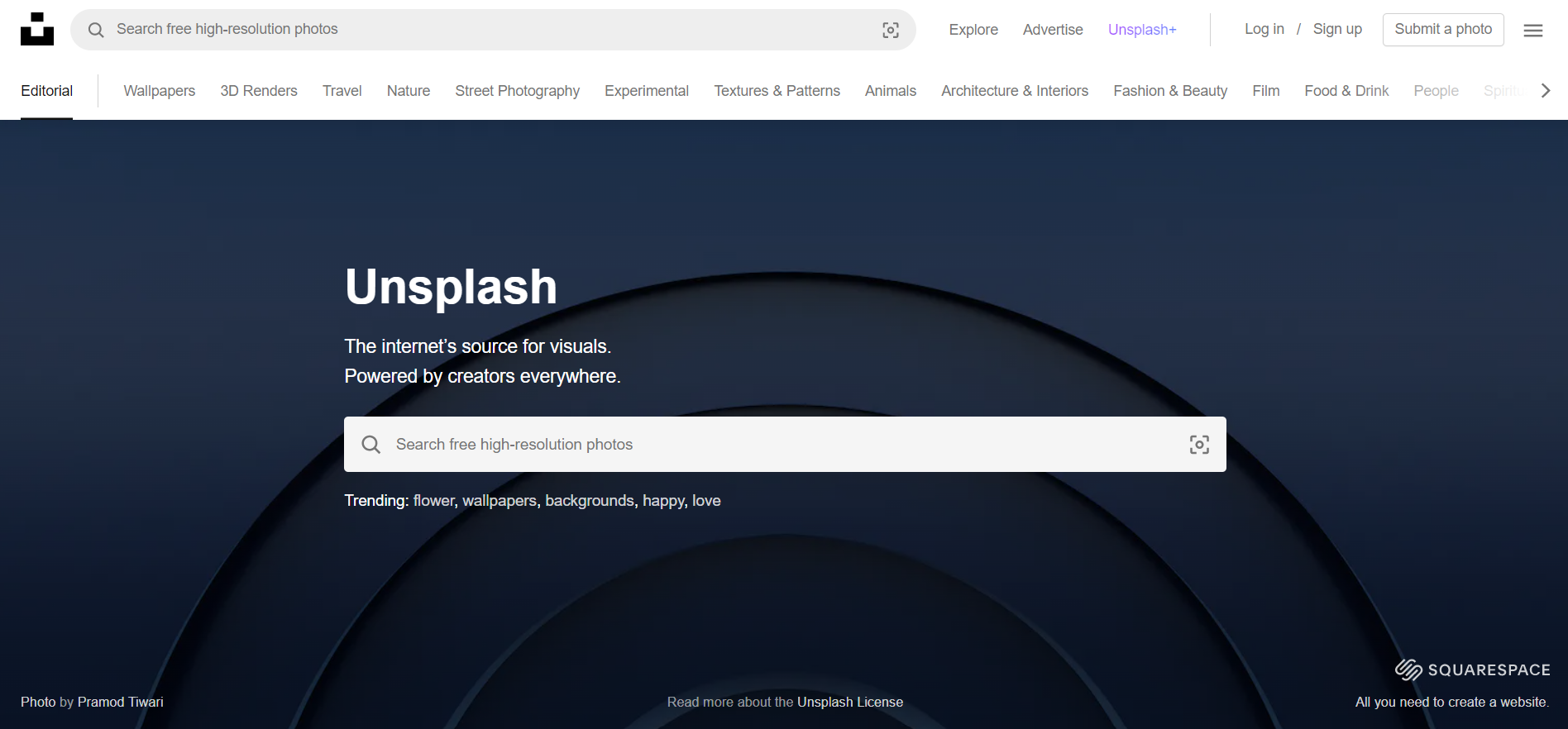1568x729 pixels.
Task: Open the Wallpapers category
Action: pos(160,91)
